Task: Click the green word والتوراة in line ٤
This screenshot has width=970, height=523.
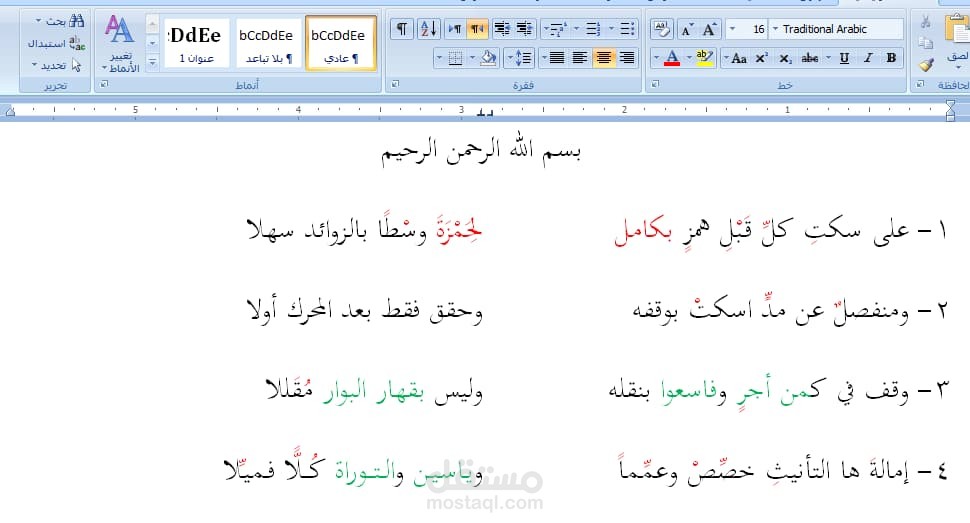Action: click(369, 471)
